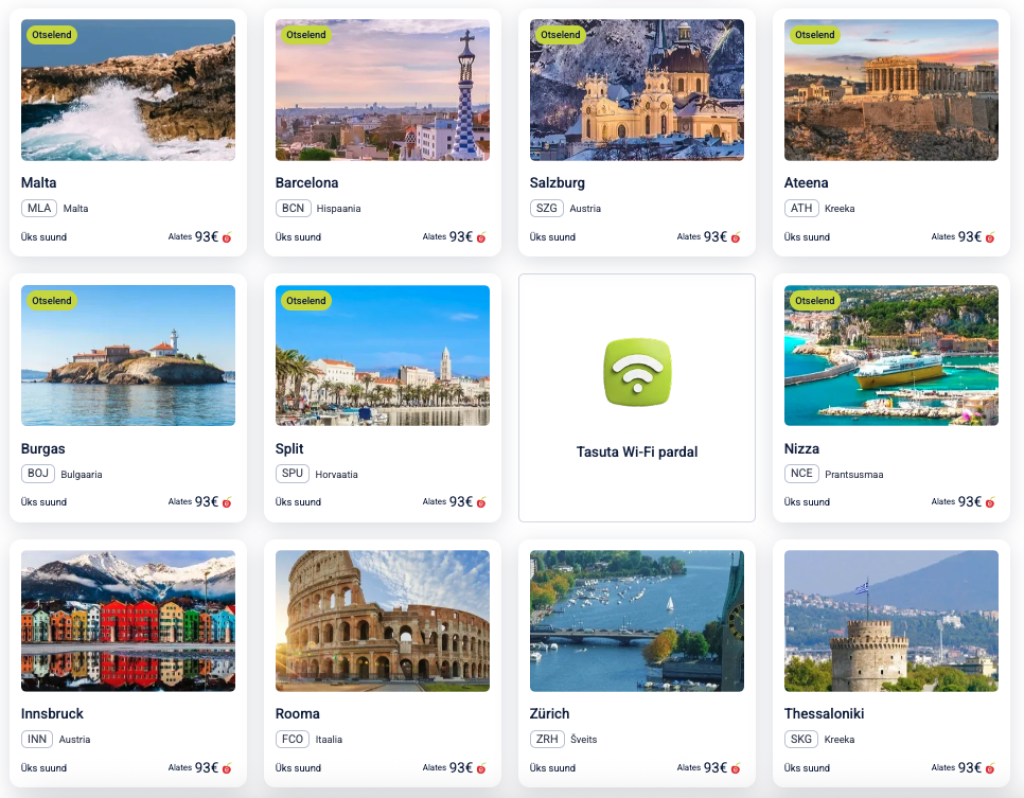
Task: Open the Rooma Colosseum photo
Action: [x=382, y=620]
